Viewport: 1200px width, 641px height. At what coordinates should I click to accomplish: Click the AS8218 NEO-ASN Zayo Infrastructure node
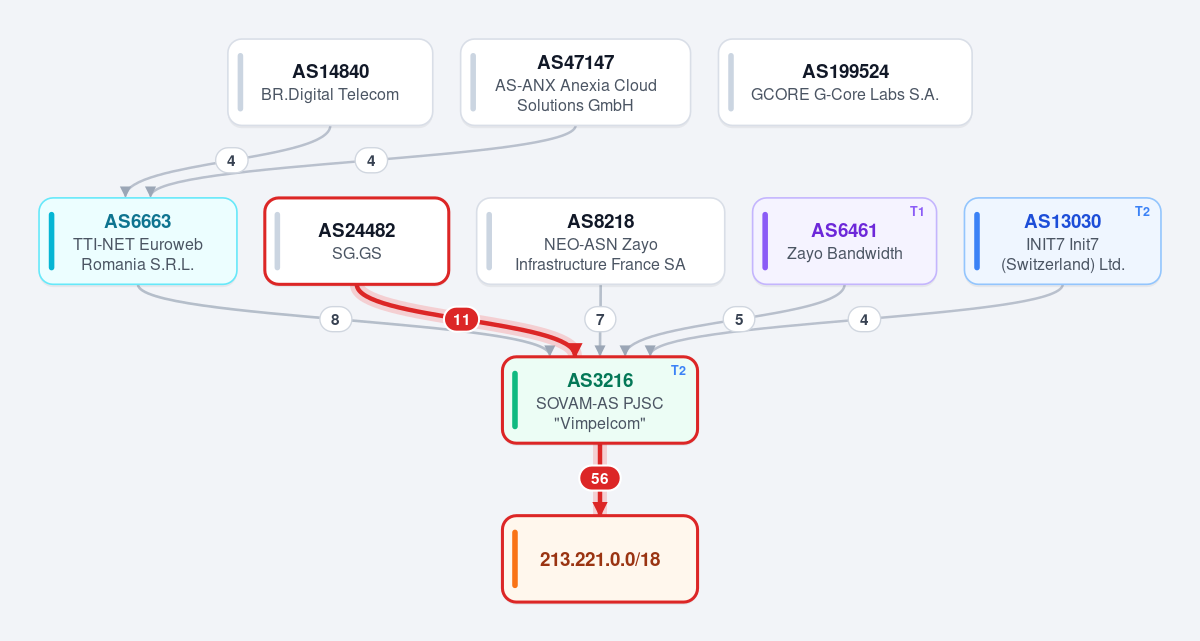pos(600,241)
